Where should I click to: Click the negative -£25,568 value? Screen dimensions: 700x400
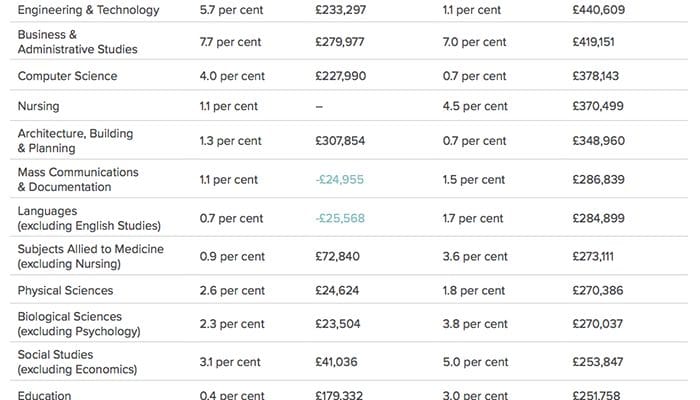coord(340,218)
